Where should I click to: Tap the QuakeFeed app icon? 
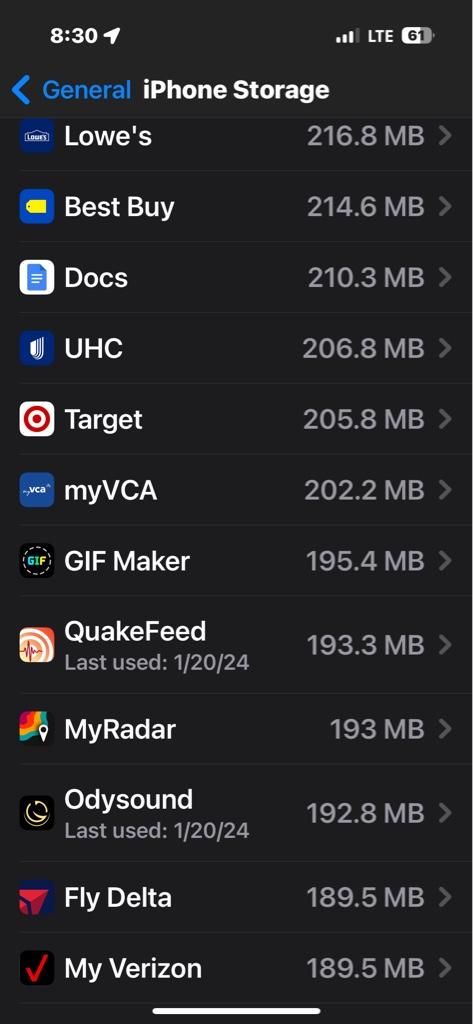point(37,645)
